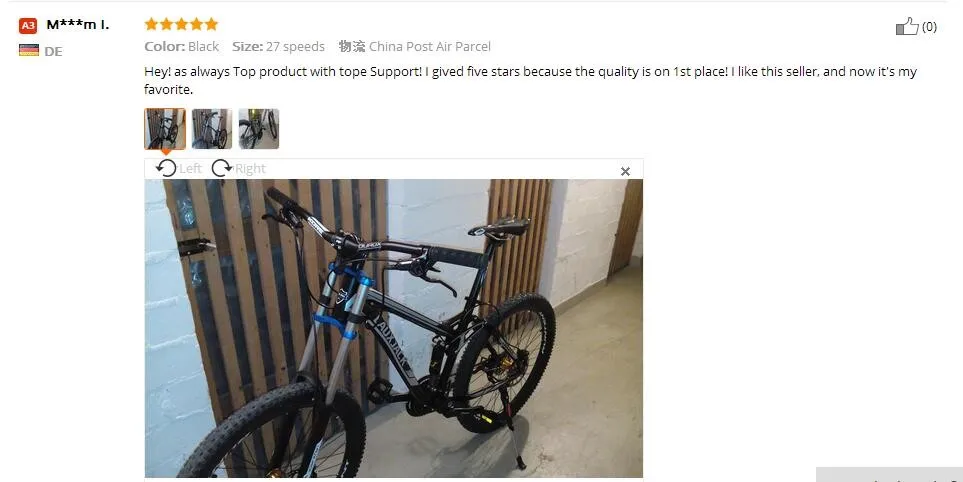This screenshot has height=482, width=963.
Task: Click 'China Post Air Parcel' logistics text
Action: 430,47
